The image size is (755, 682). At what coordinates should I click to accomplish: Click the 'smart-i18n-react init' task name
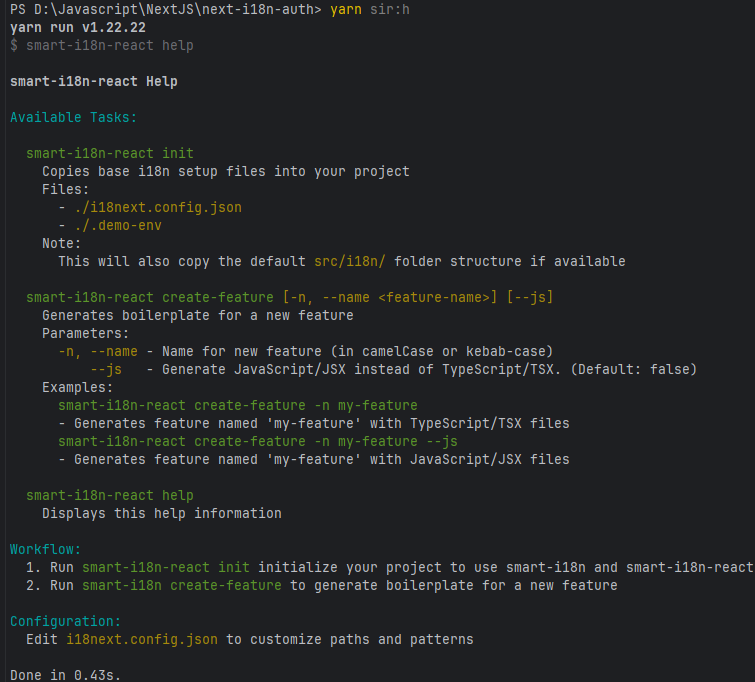click(x=110, y=154)
